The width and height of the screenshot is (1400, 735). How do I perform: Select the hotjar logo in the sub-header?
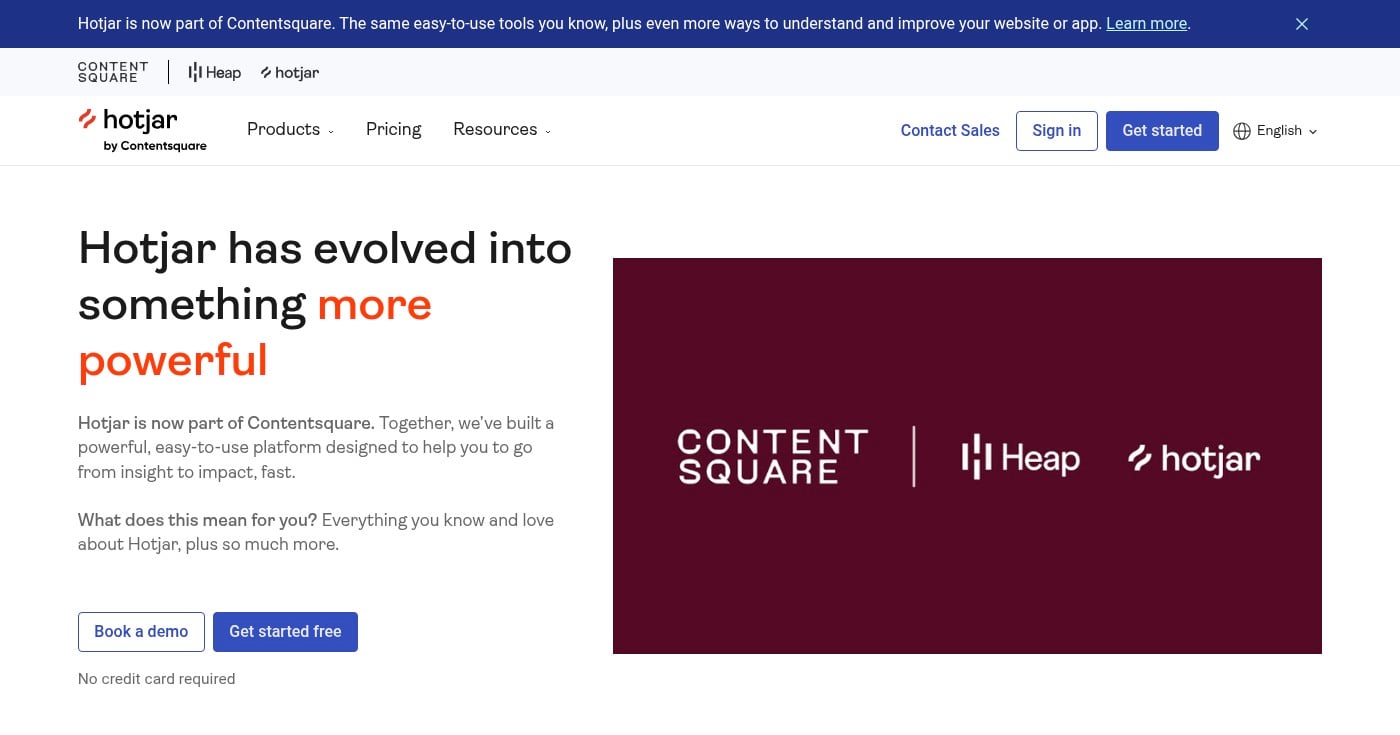[289, 72]
